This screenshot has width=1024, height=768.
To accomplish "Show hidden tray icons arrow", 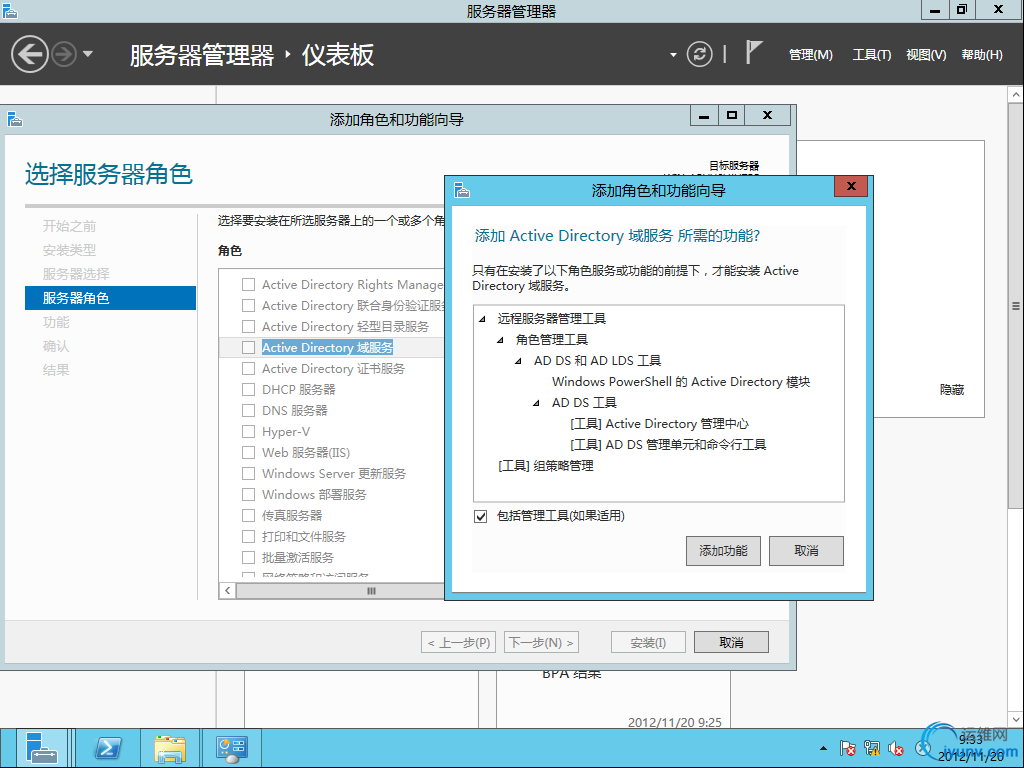I will click(824, 748).
